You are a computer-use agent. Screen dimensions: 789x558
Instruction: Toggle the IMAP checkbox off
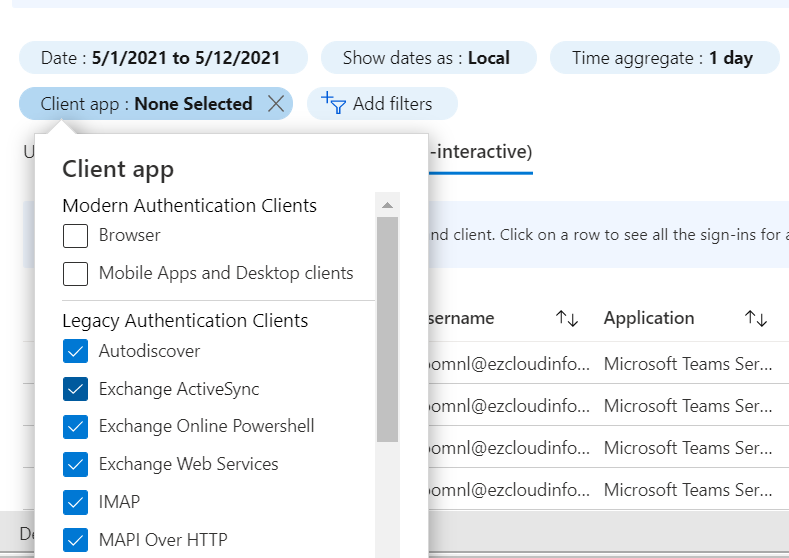click(76, 502)
